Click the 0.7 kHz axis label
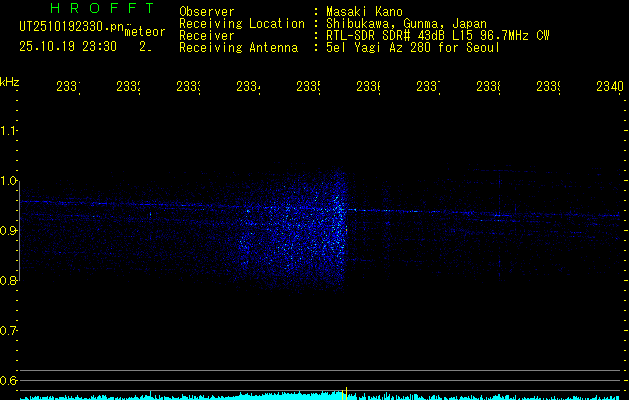Image resolution: width=629 pixels, height=400 pixels. tap(9, 330)
